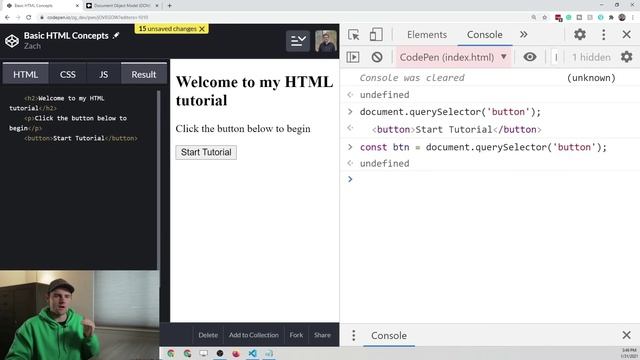This screenshot has width=640, height=360.
Task: Open the Share options
Action: tap(322, 335)
